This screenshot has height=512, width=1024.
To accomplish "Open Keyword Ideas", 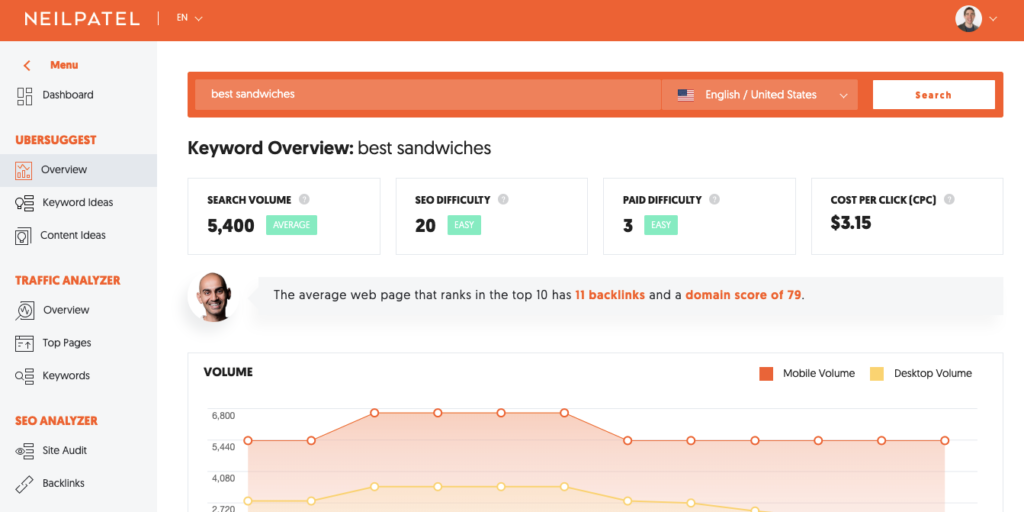I will (x=78, y=202).
